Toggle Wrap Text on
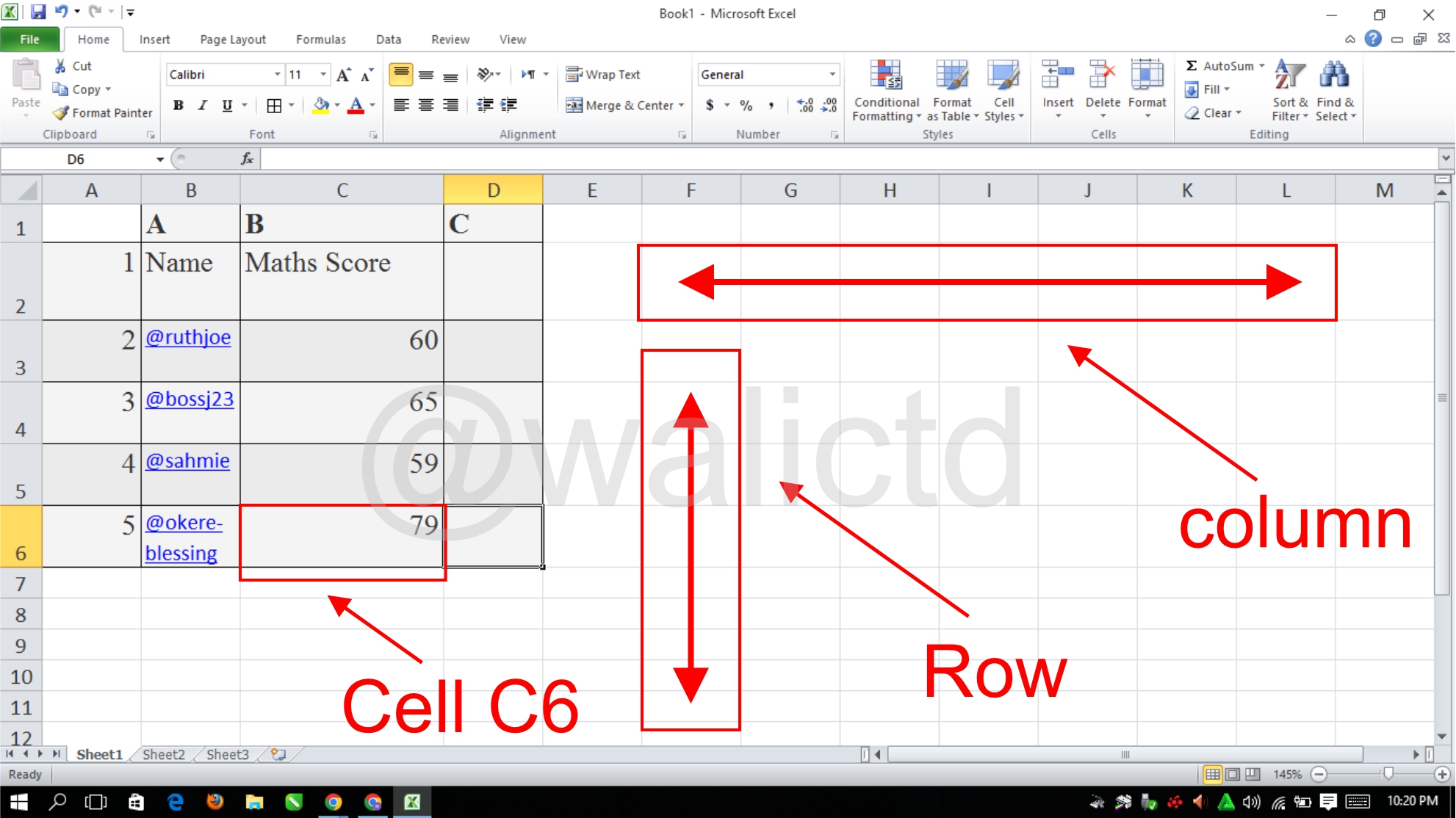Viewport: 1456px width, 818px height. coord(603,75)
